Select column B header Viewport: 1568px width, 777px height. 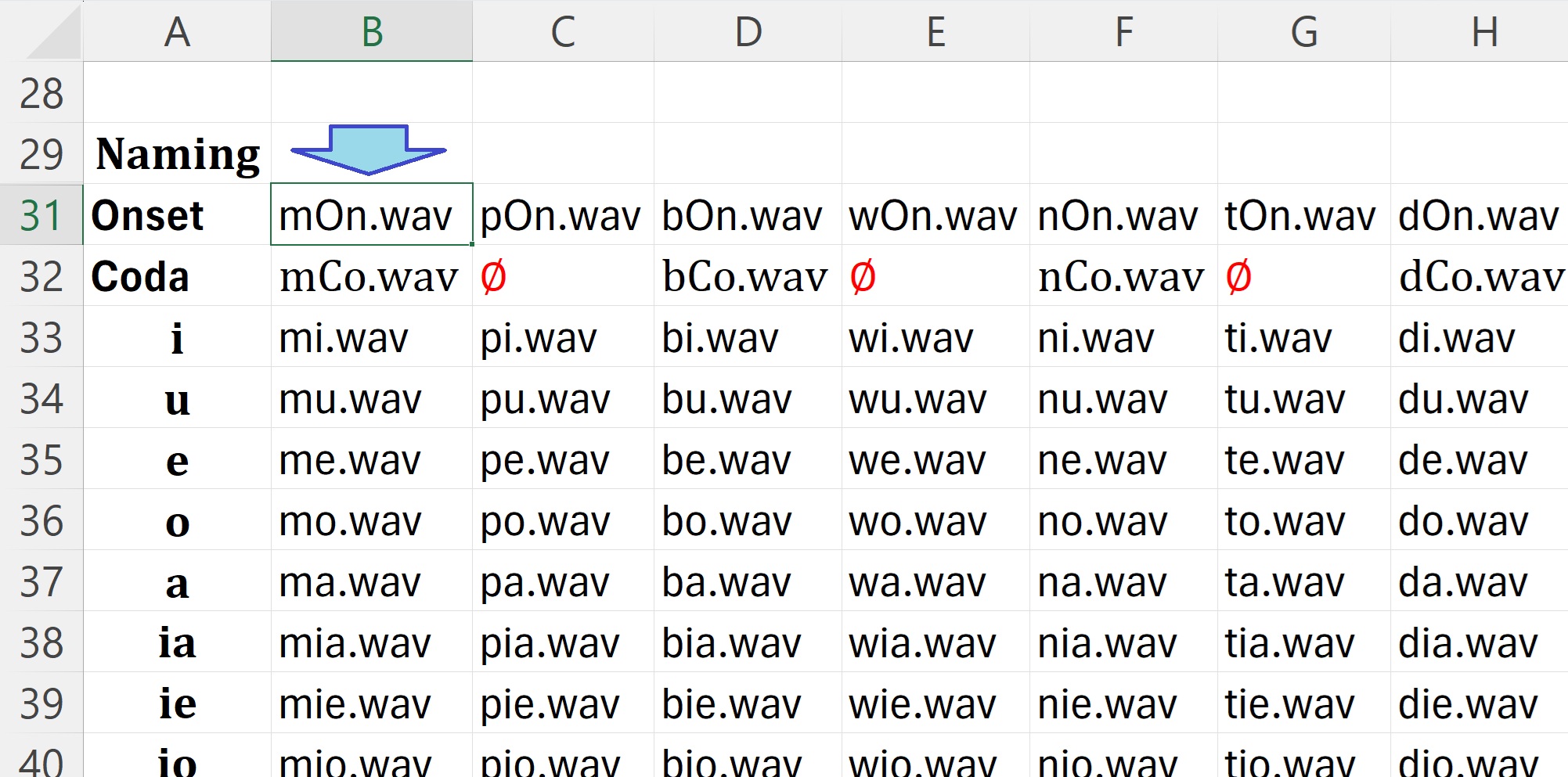pyautogui.click(x=370, y=31)
